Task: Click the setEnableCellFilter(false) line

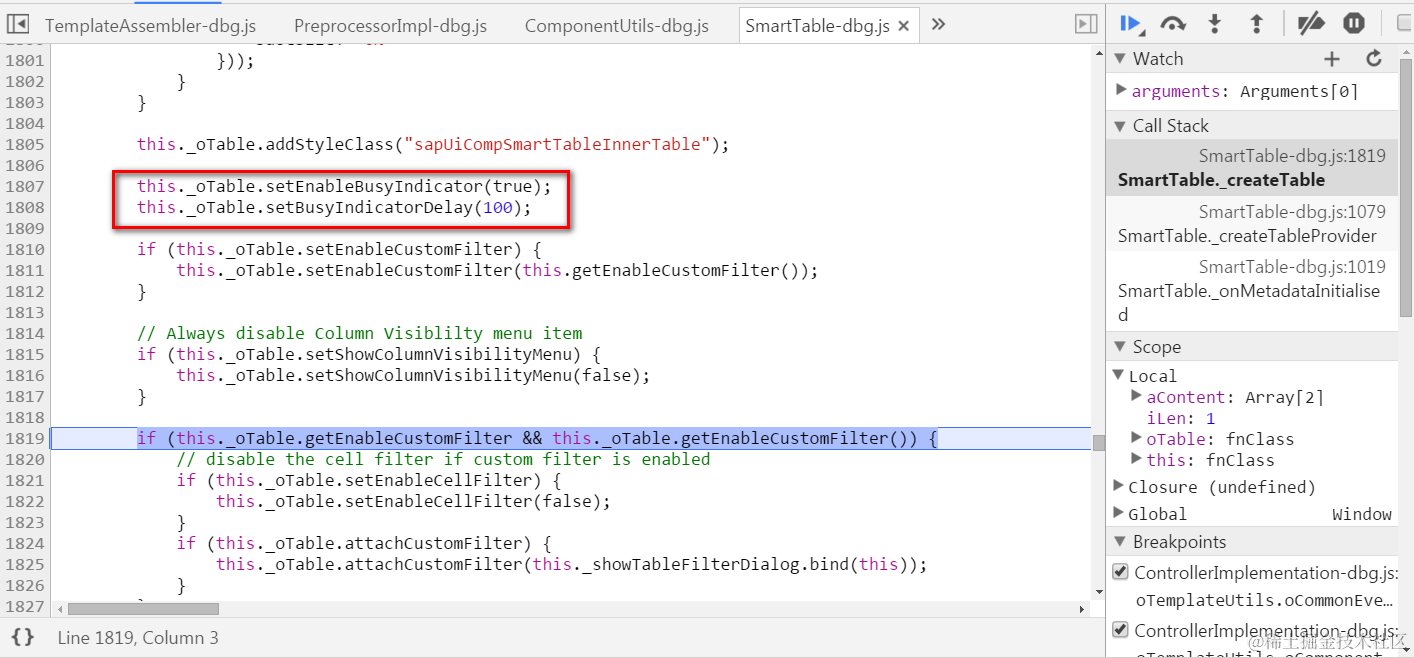Action: [x=413, y=501]
